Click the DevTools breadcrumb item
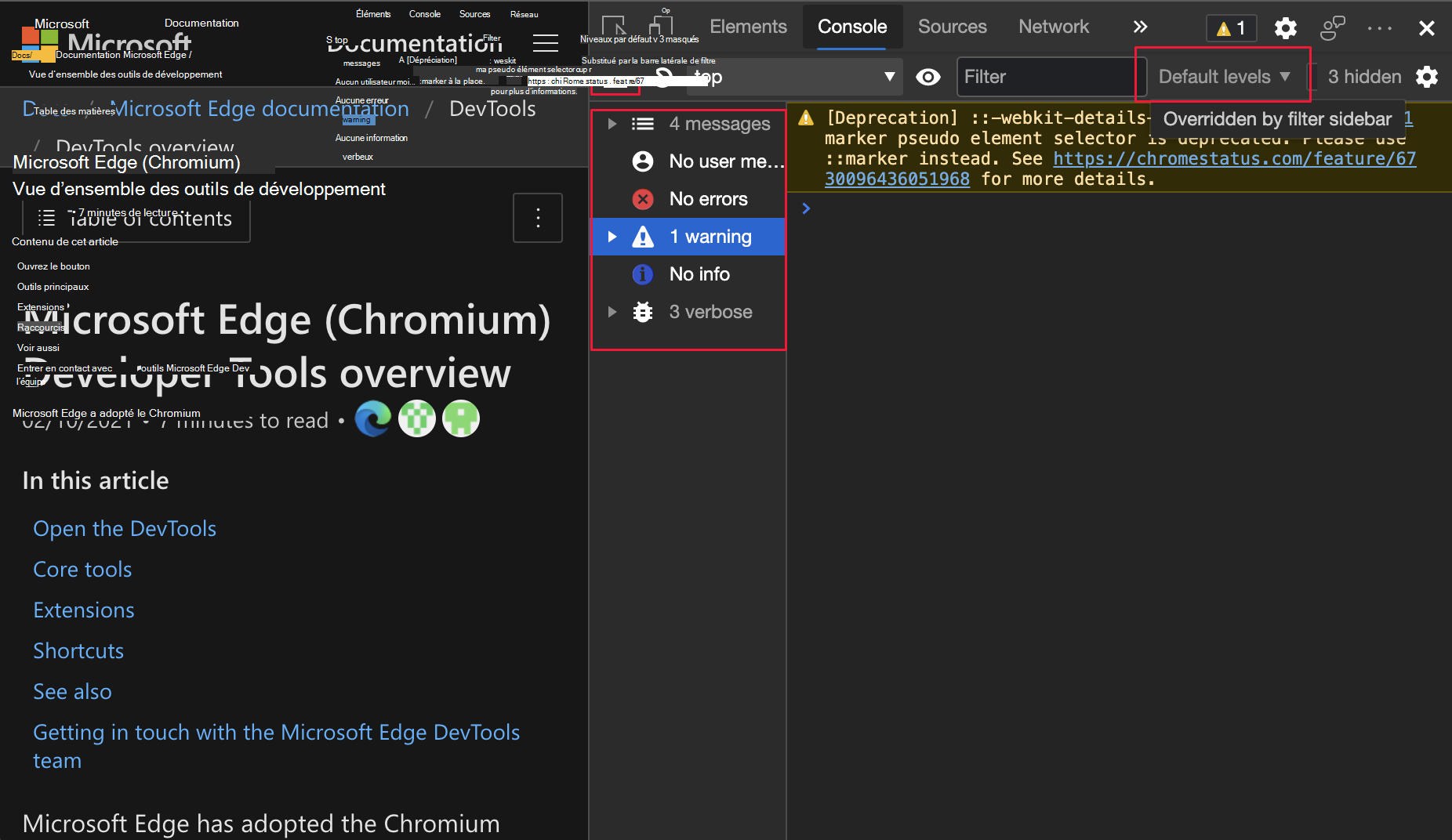1452x840 pixels. click(x=492, y=108)
